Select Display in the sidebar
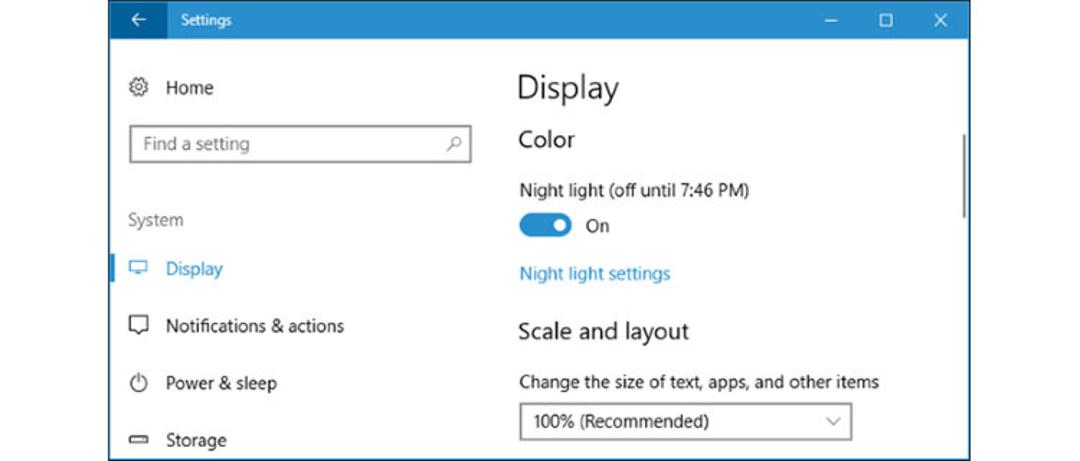The width and height of the screenshot is (1080, 461). tap(194, 268)
